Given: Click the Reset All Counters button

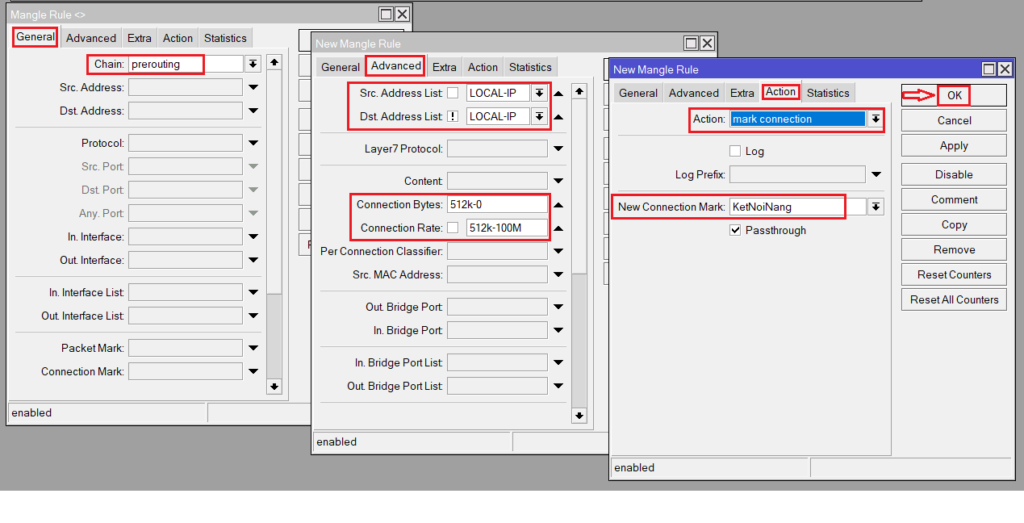Looking at the screenshot, I should 953,300.
